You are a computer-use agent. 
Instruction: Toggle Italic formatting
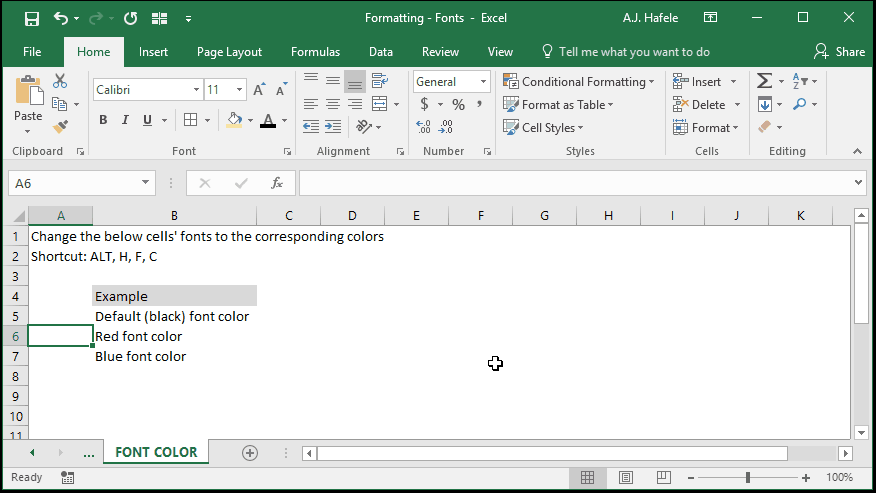tap(125, 120)
